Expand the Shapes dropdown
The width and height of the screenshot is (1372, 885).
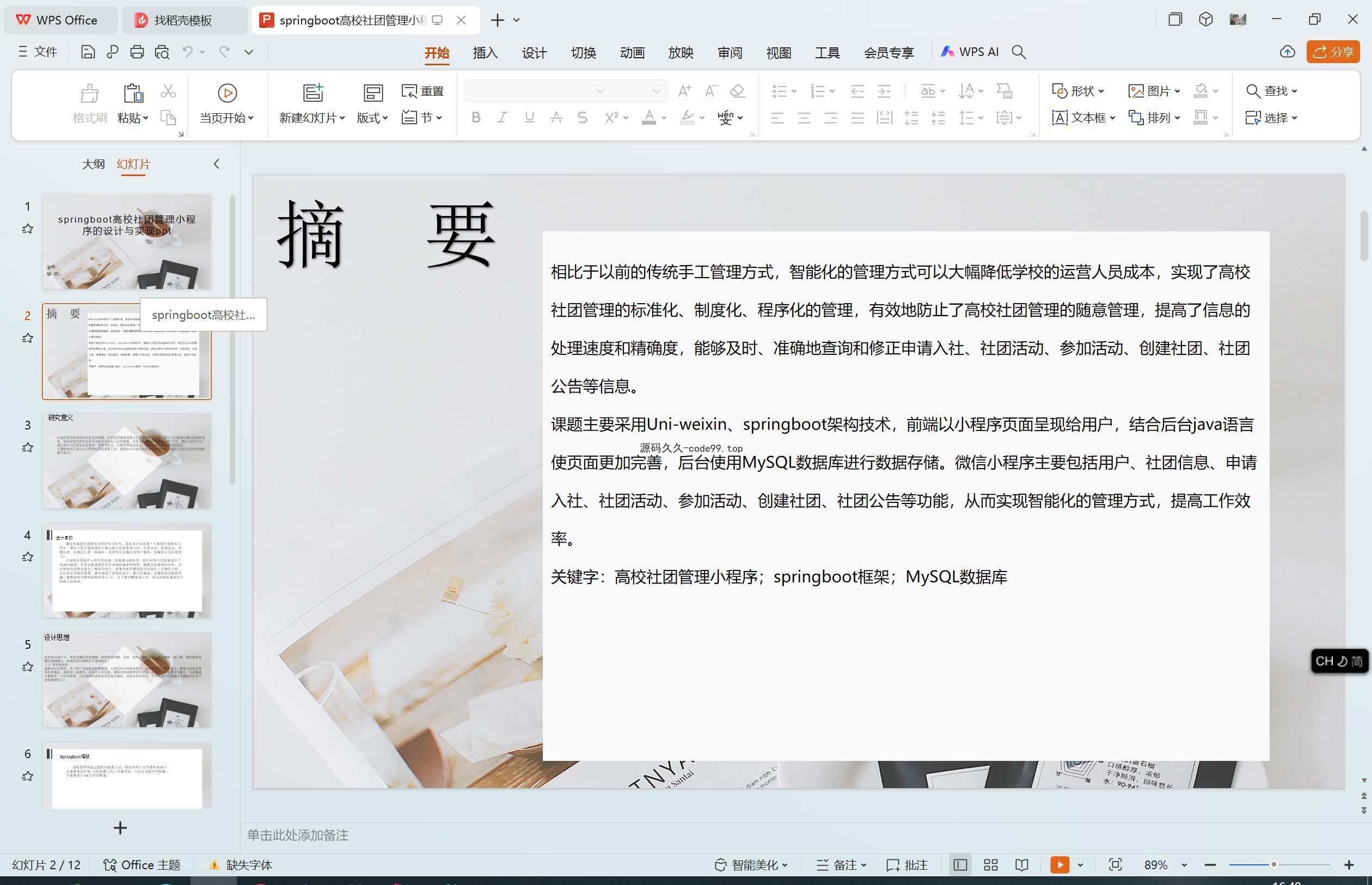1077,91
